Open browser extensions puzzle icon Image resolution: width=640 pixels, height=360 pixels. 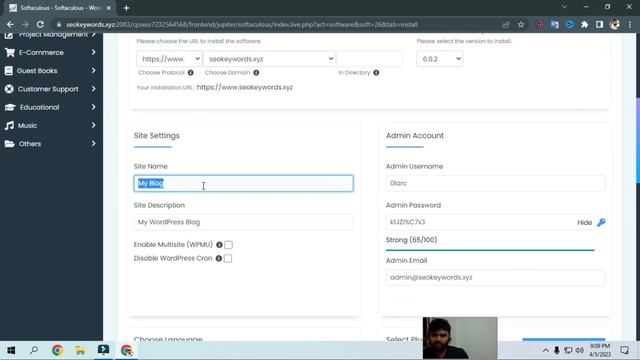click(584, 24)
